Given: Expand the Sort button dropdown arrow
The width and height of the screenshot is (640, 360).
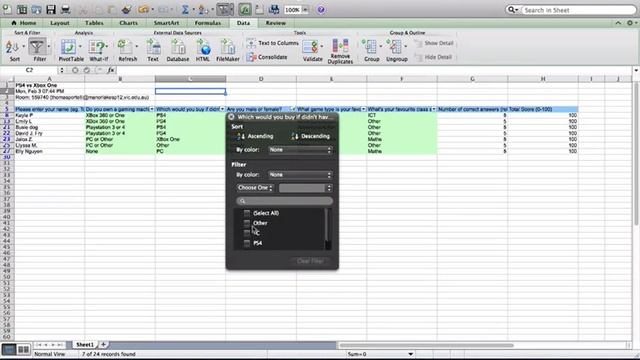Looking at the screenshot, I should 23,47.
